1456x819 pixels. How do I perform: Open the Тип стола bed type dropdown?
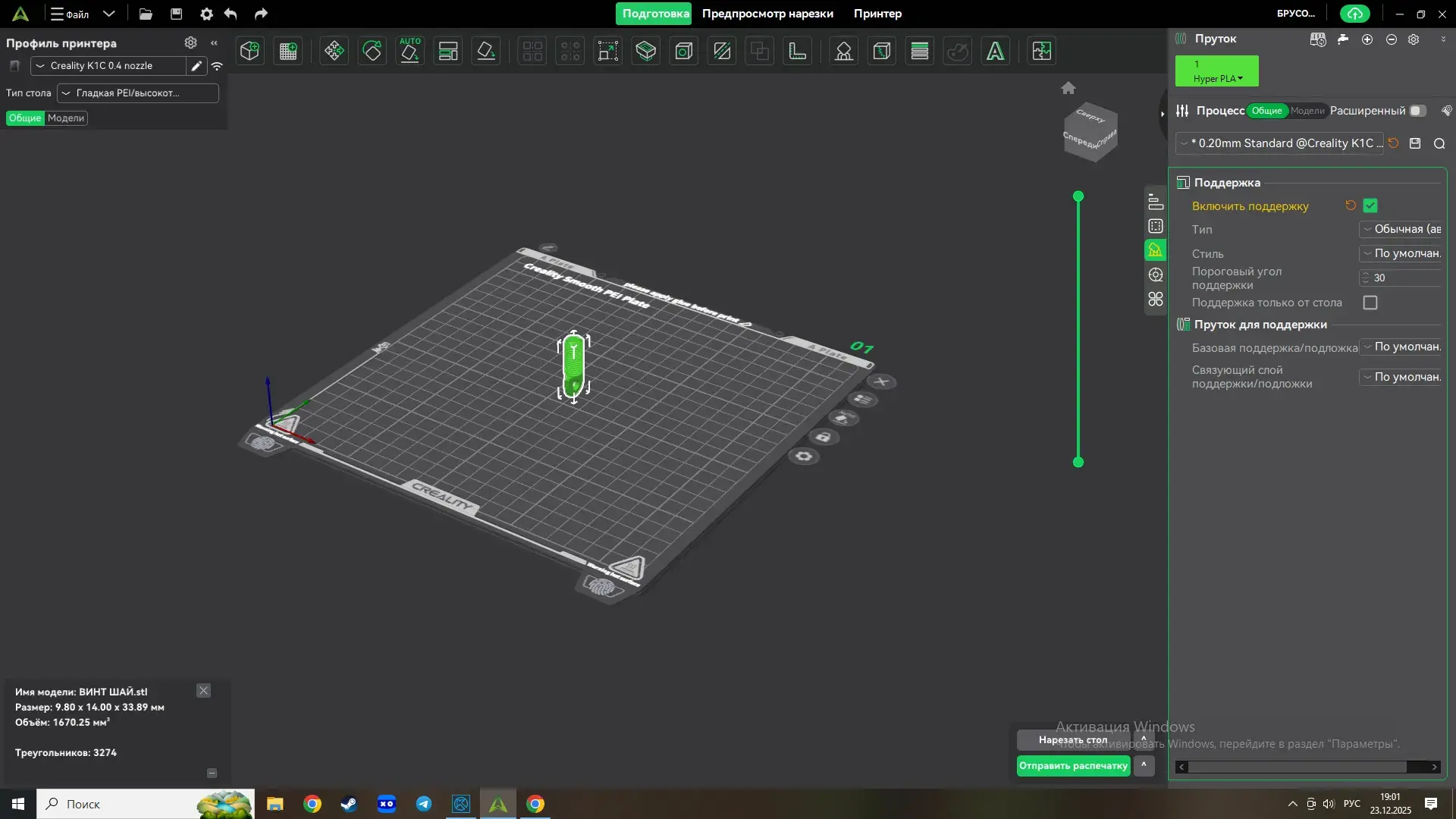[138, 93]
